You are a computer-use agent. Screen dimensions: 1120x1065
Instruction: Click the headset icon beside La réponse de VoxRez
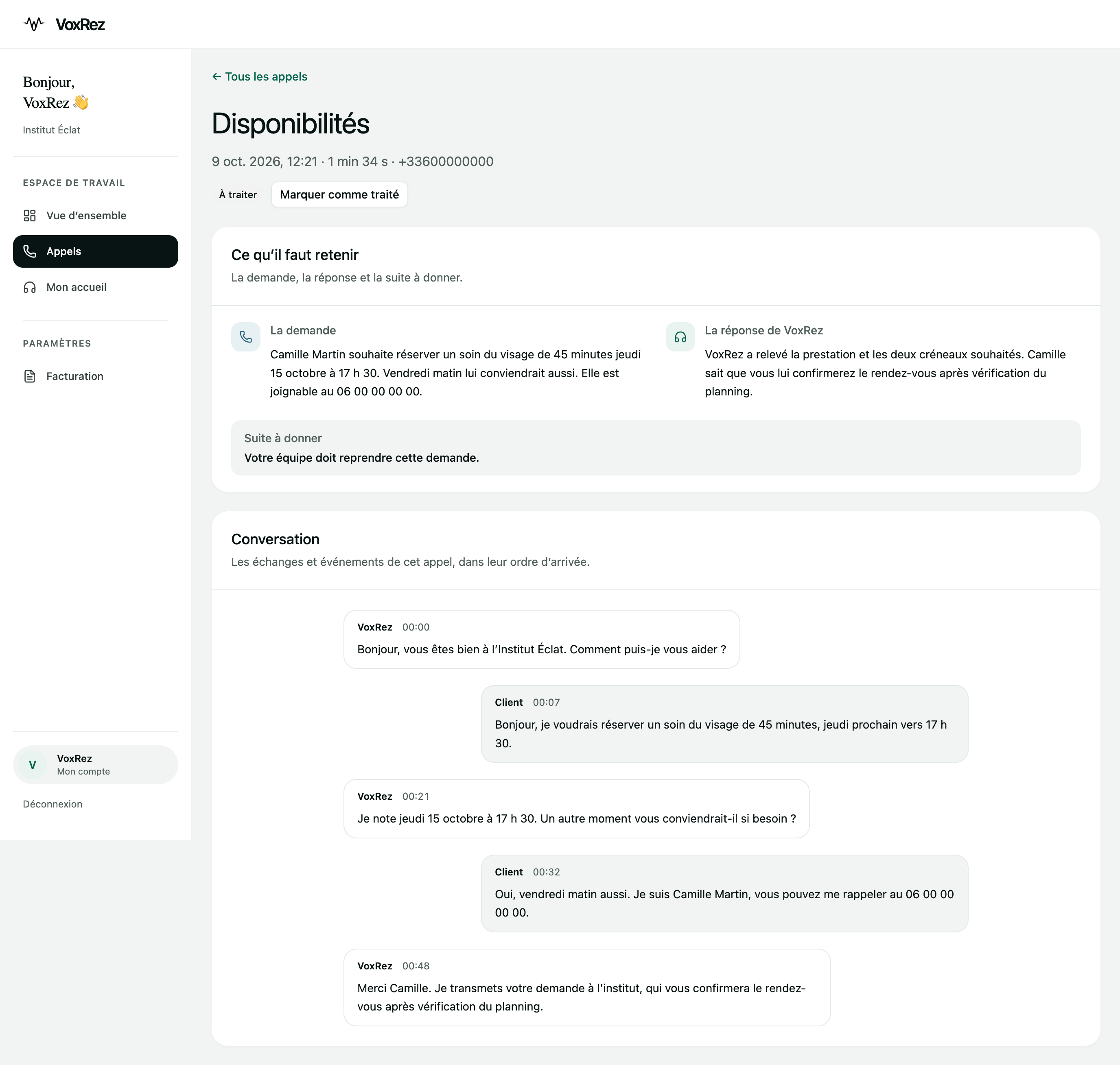680,337
